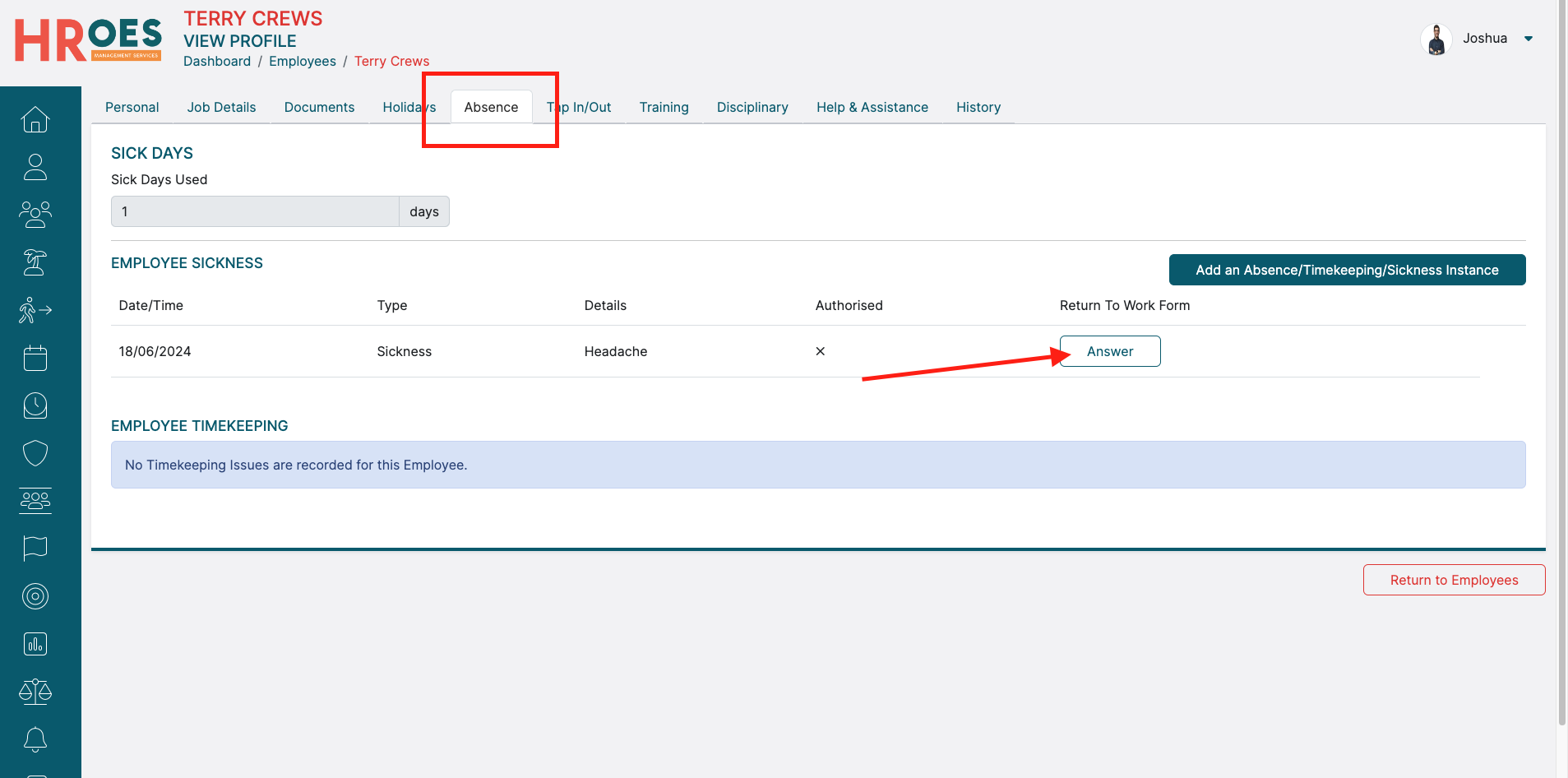The height and width of the screenshot is (778, 1568).
Task: Open the home dashboard sidebar icon
Action: pos(35,120)
